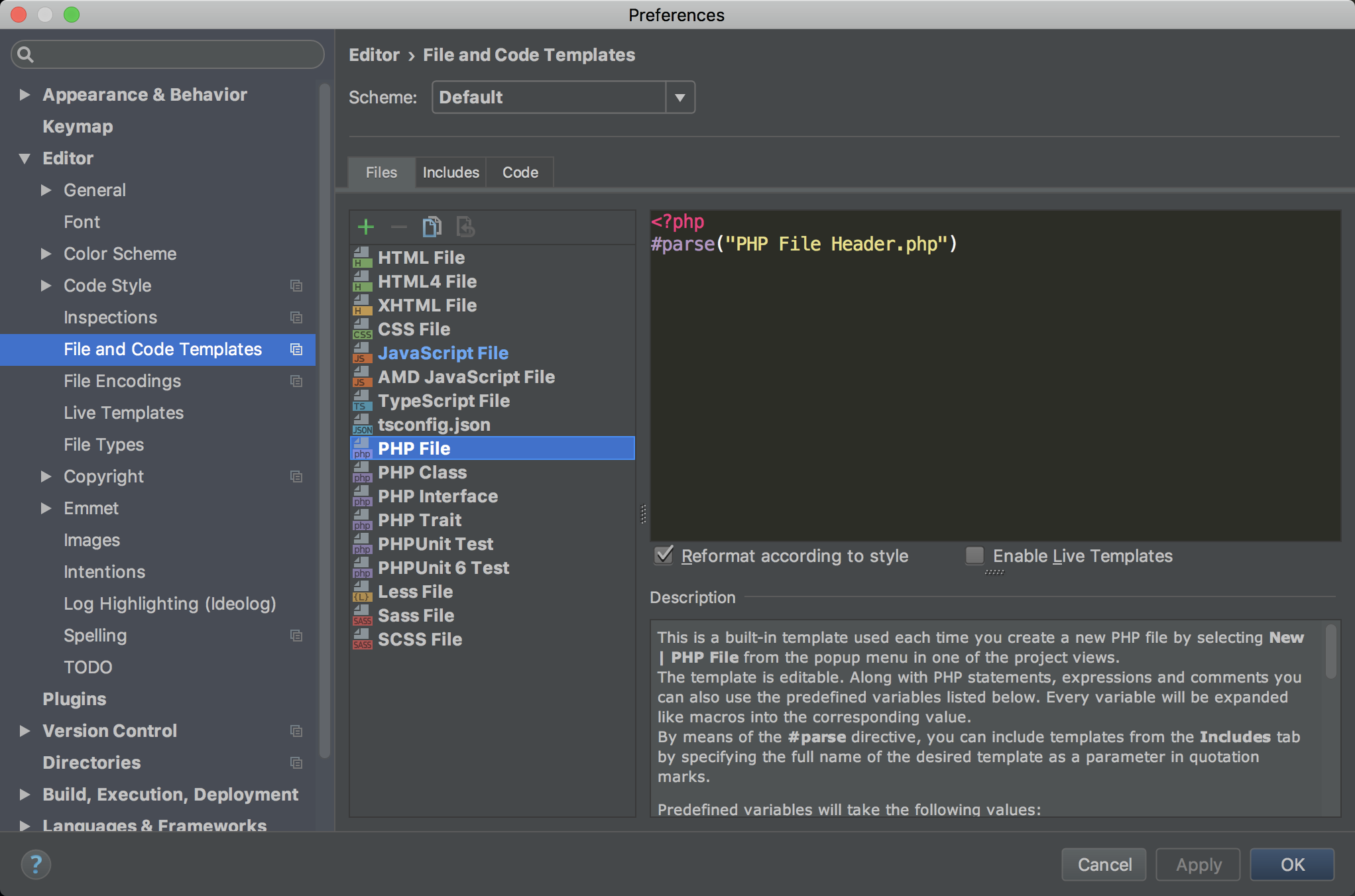This screenshot has height=896, width=1355.
Task: Switch to the Includes tab
Action: pyautogui.click(x=451, y=172)
